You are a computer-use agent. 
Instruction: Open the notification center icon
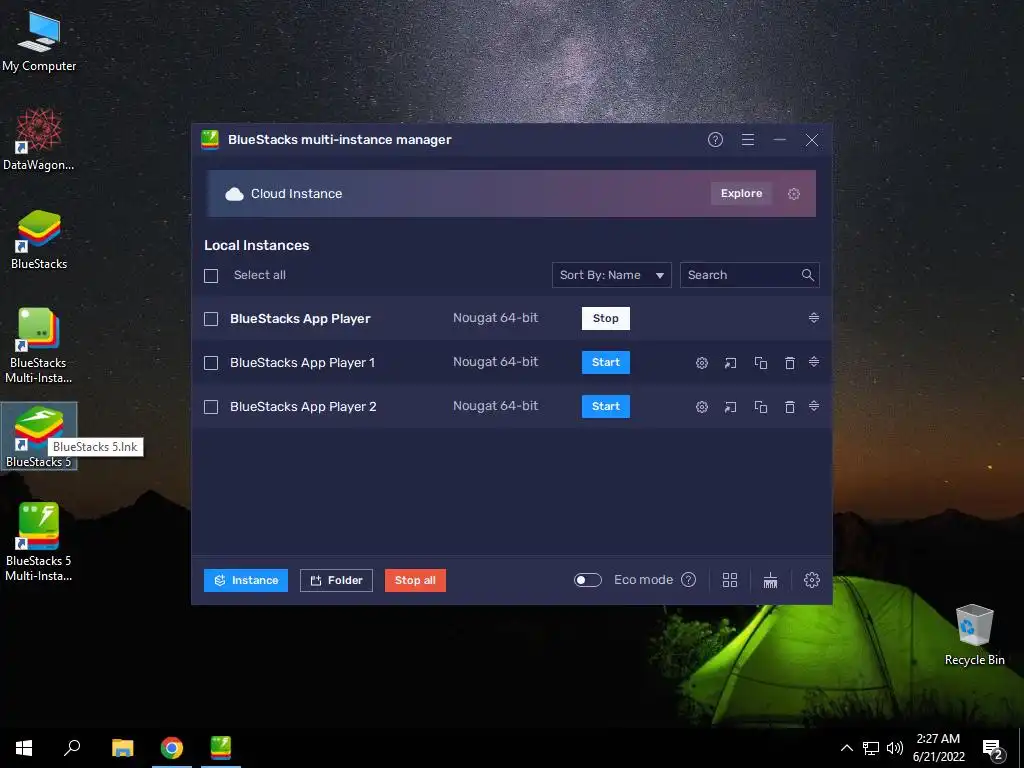tap(993, 748)
